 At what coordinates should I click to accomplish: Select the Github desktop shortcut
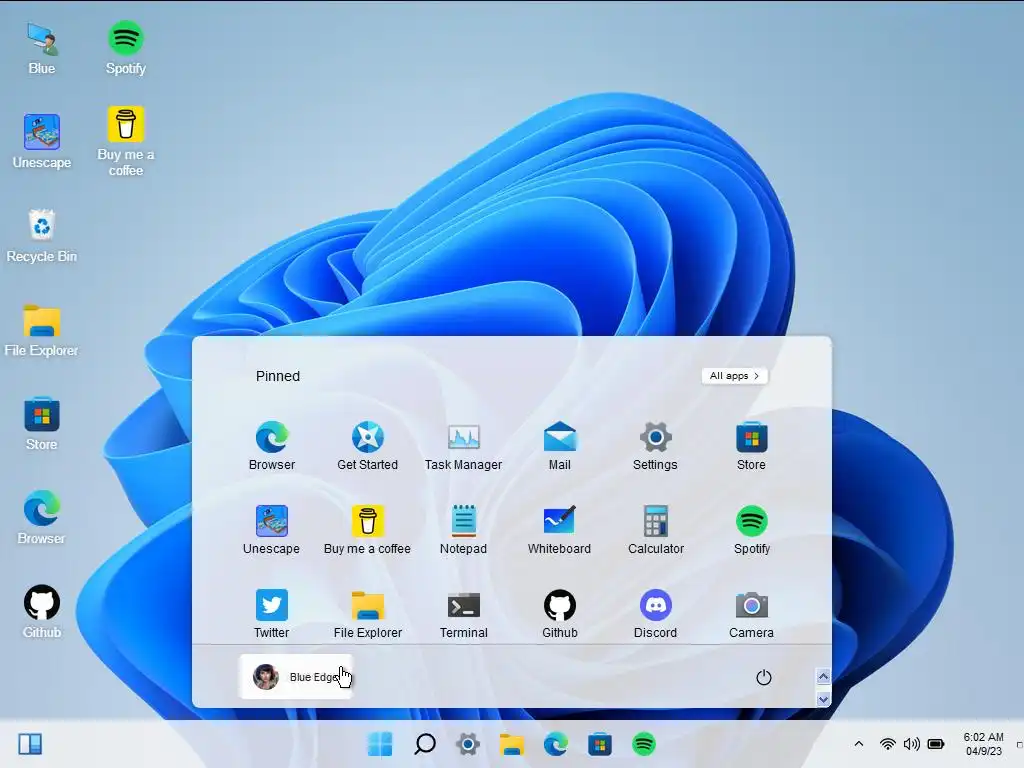[42, 612]
